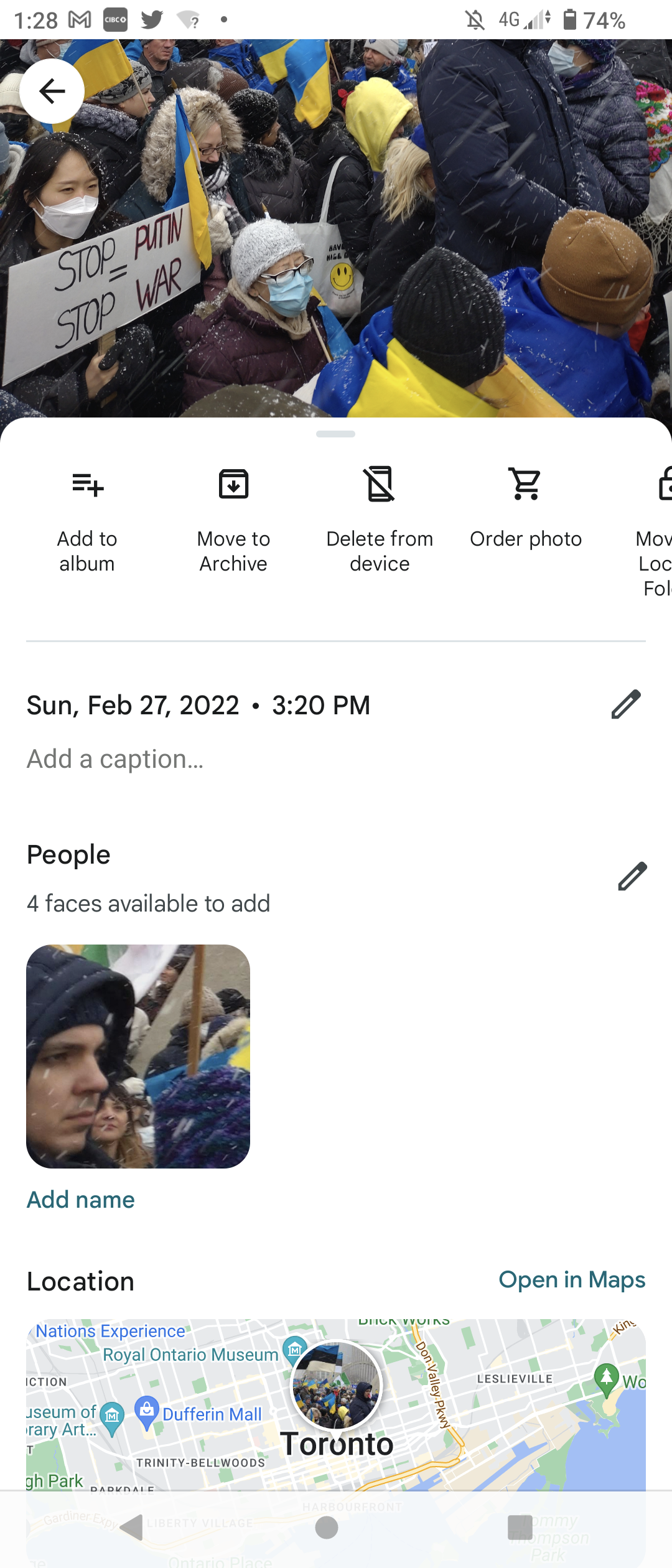
Task: Edit the People faces section
Action: coord(632,876)
